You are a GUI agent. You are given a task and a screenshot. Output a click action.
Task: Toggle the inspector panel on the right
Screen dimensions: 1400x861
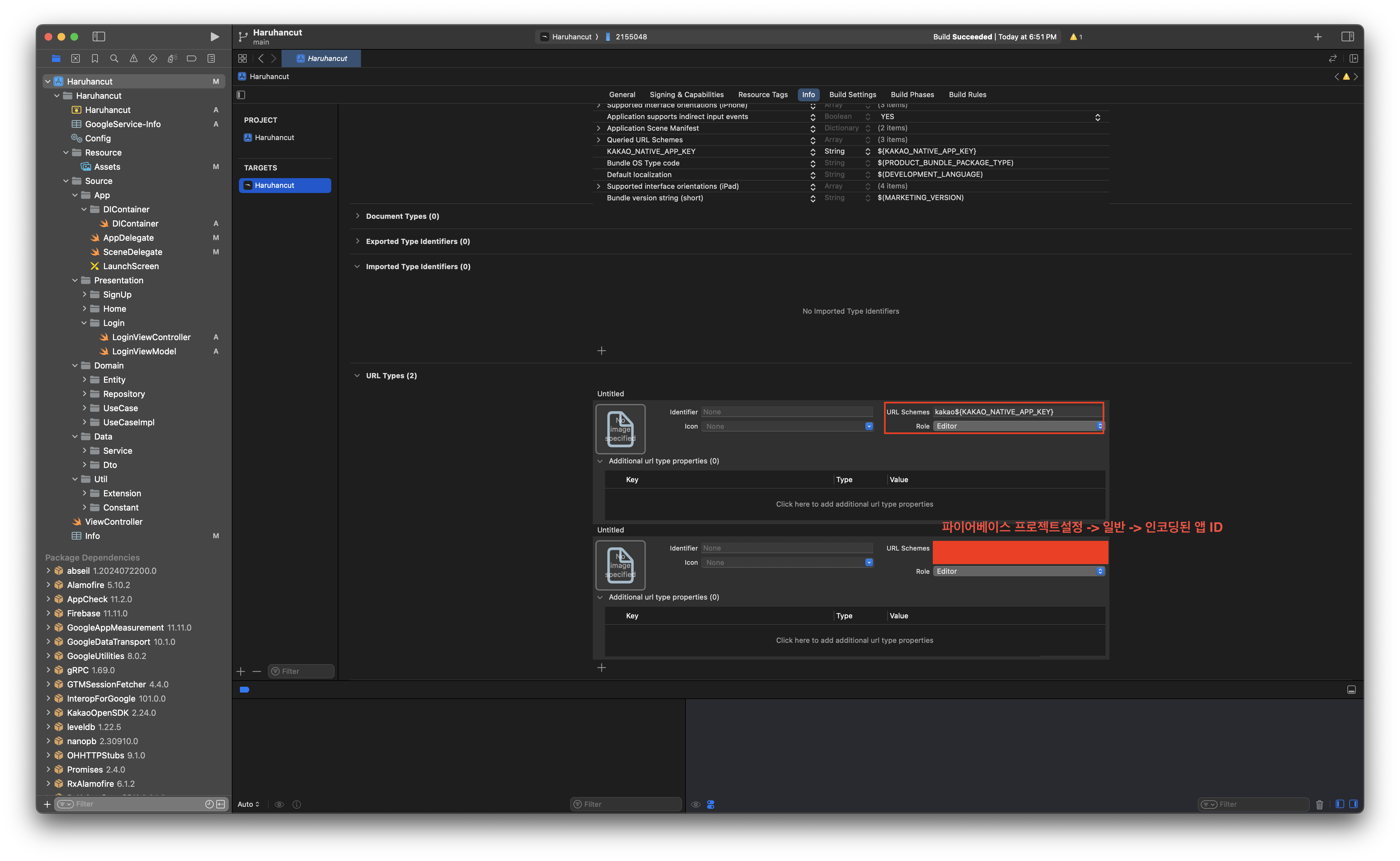[x=1348, y=36]
